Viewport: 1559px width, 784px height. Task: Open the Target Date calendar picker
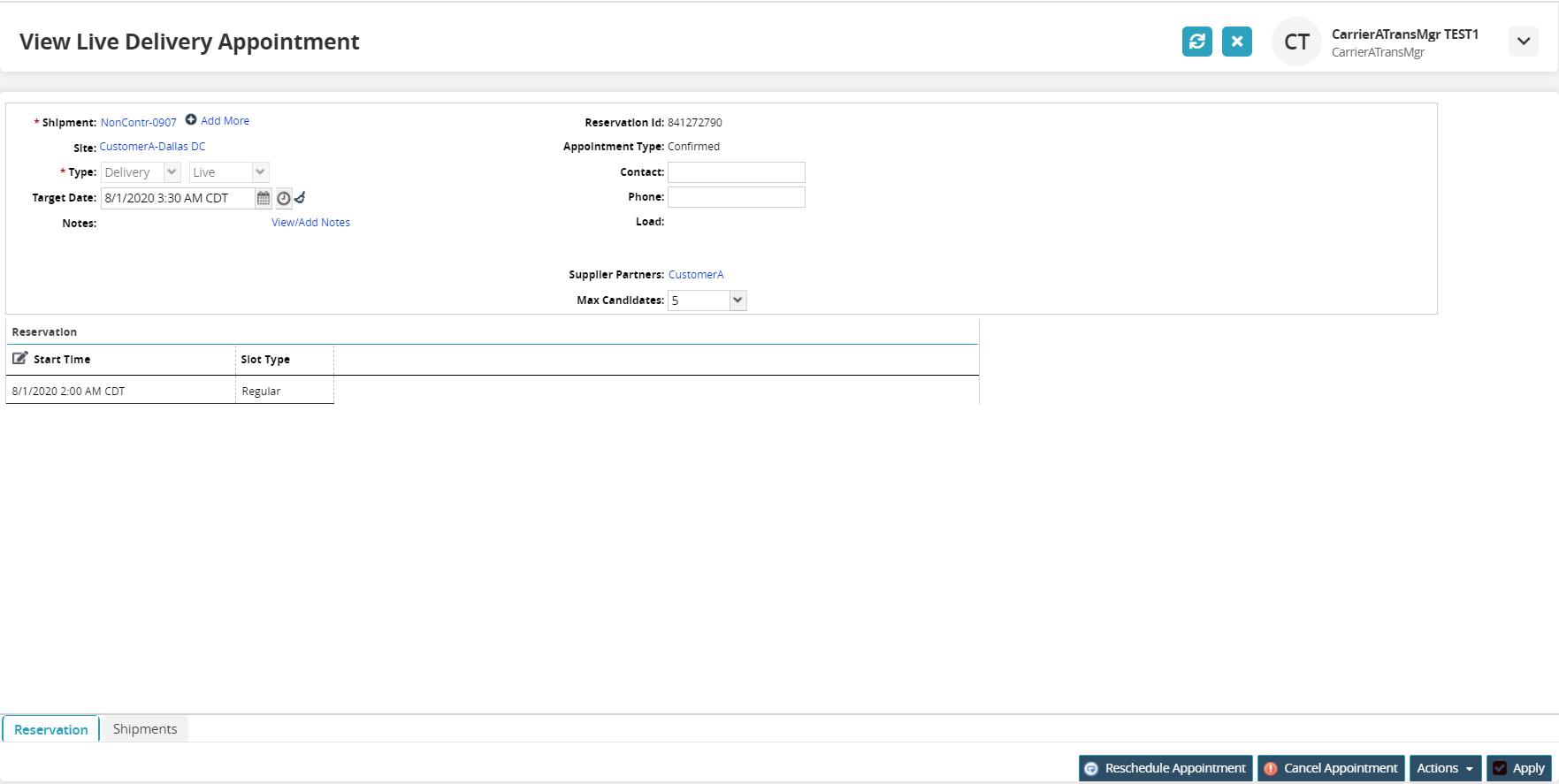tap(264, 198)
